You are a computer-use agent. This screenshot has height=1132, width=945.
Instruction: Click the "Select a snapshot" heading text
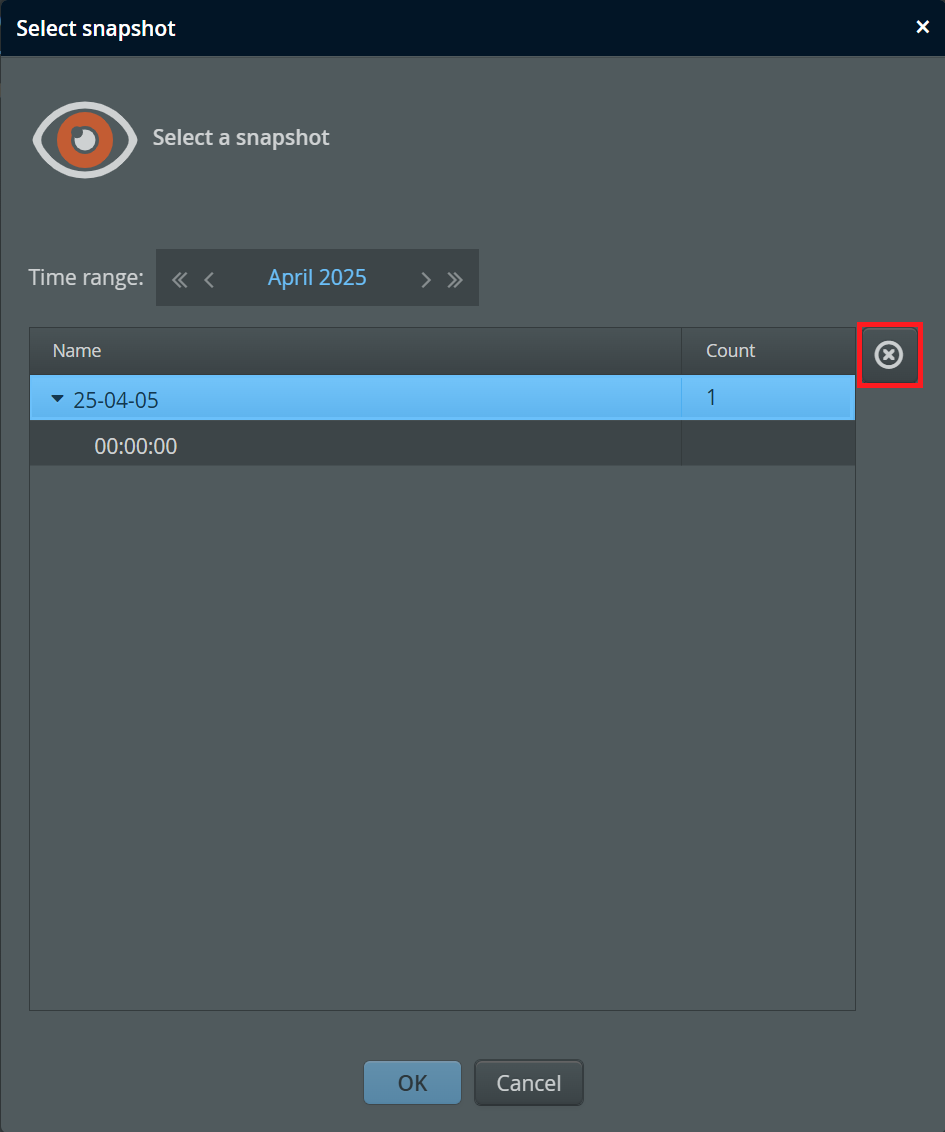[x=241, y=138]
